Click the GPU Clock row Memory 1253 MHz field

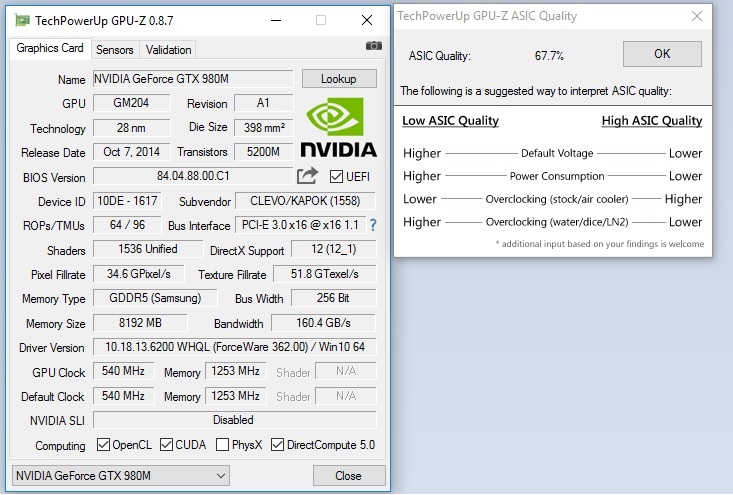(236, 371)
